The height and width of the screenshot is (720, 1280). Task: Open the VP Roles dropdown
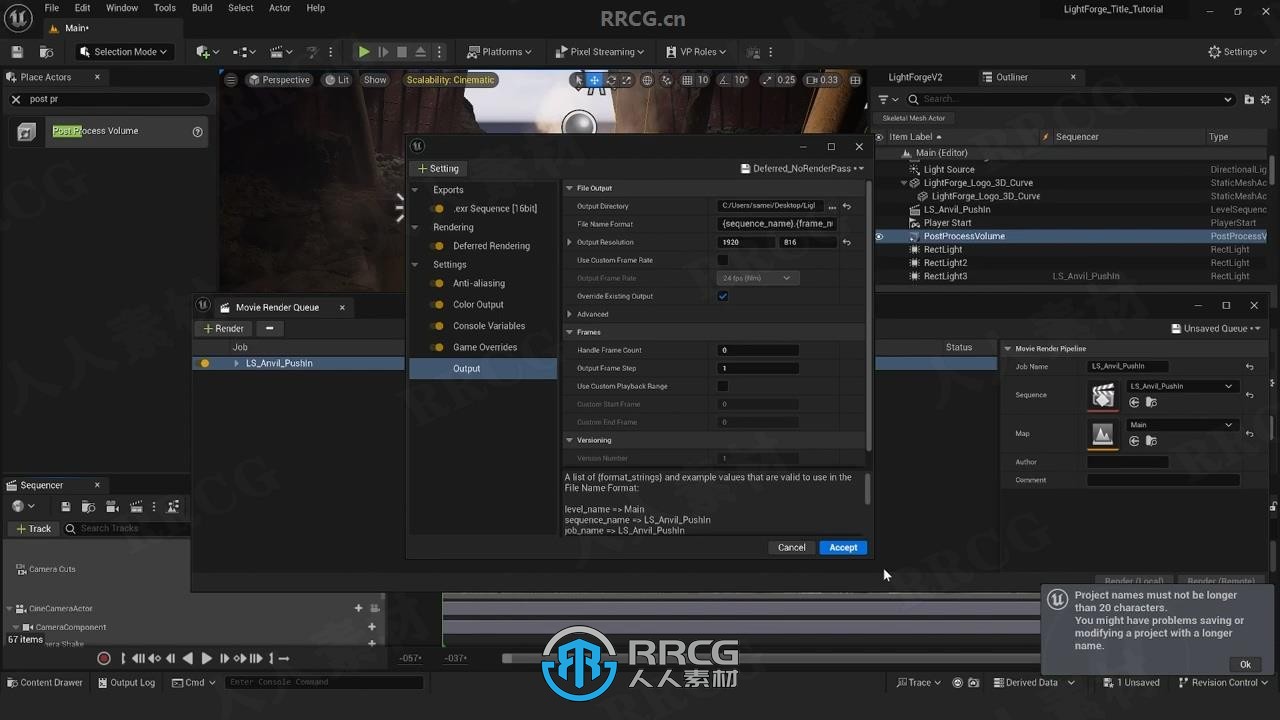pyautogui.click(x=697, y=52)
